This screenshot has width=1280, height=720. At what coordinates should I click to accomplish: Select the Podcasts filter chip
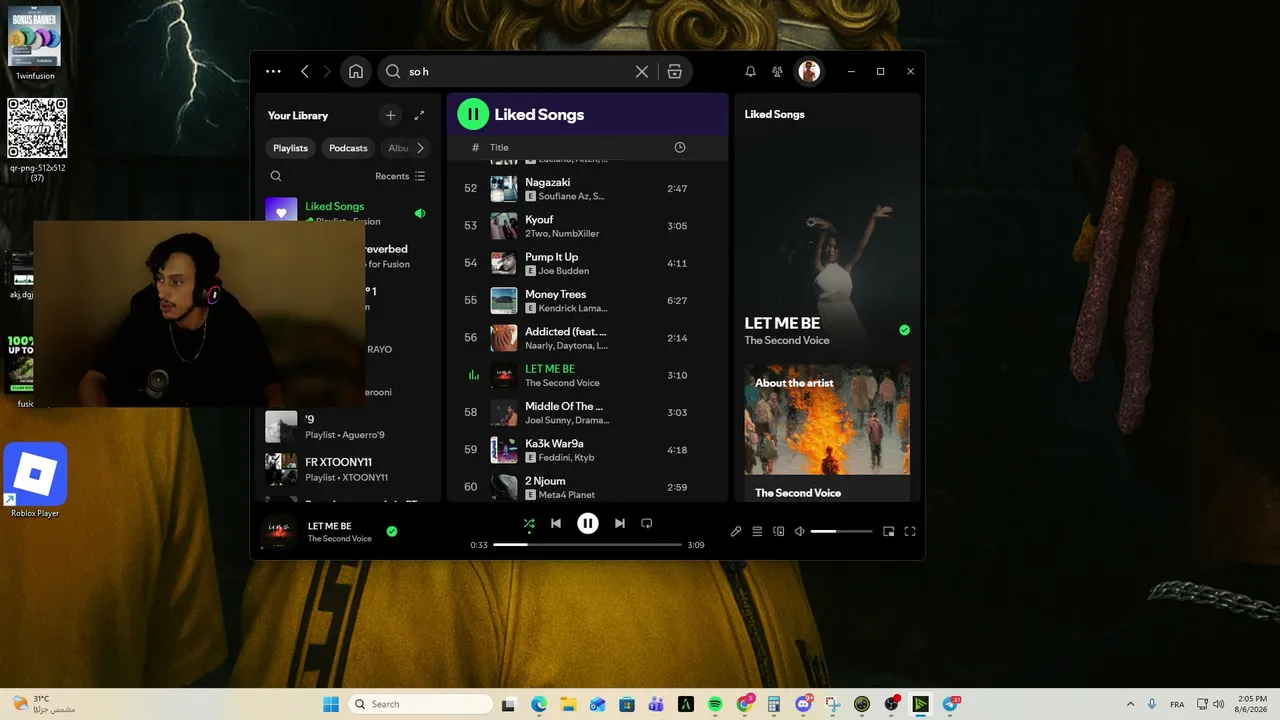click(348, 148)
